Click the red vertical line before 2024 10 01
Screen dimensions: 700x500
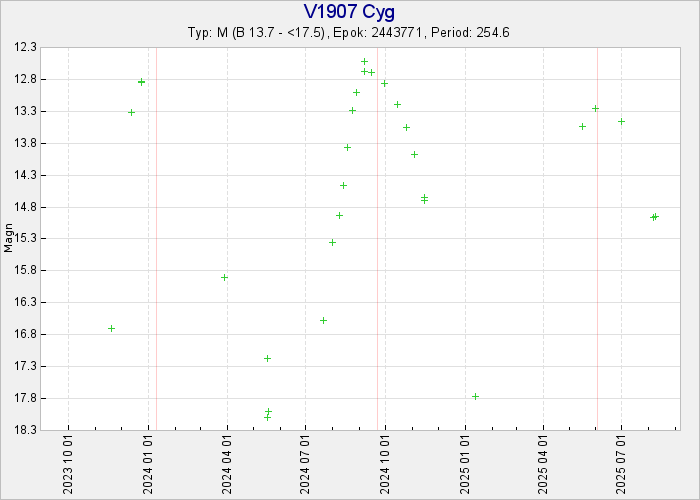[x=377, y=238]
